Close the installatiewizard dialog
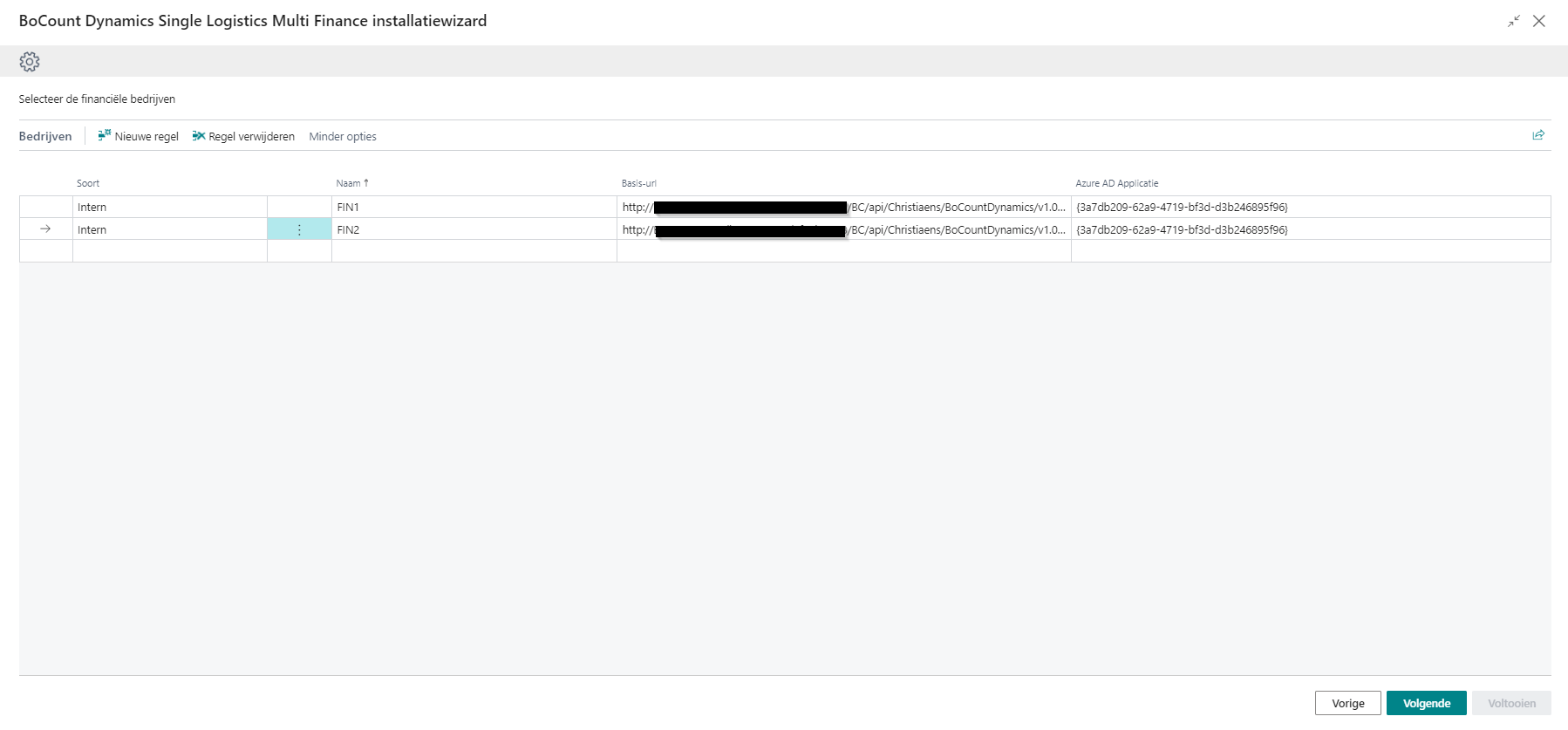 pyautogui.click(x=1539, y=21)
